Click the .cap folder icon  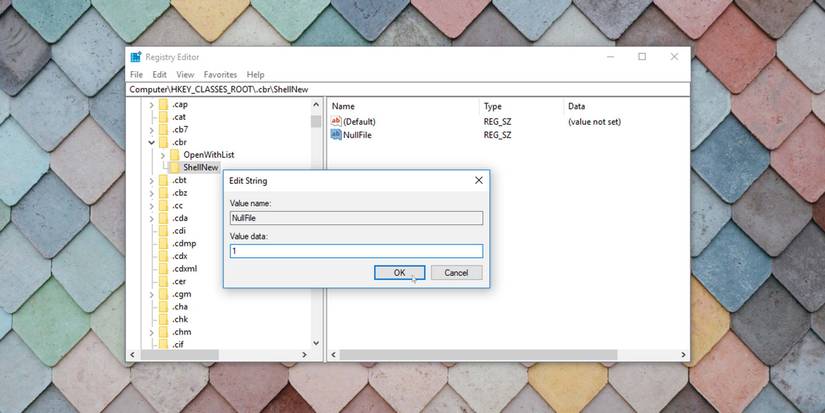click(x=163, y=104)
